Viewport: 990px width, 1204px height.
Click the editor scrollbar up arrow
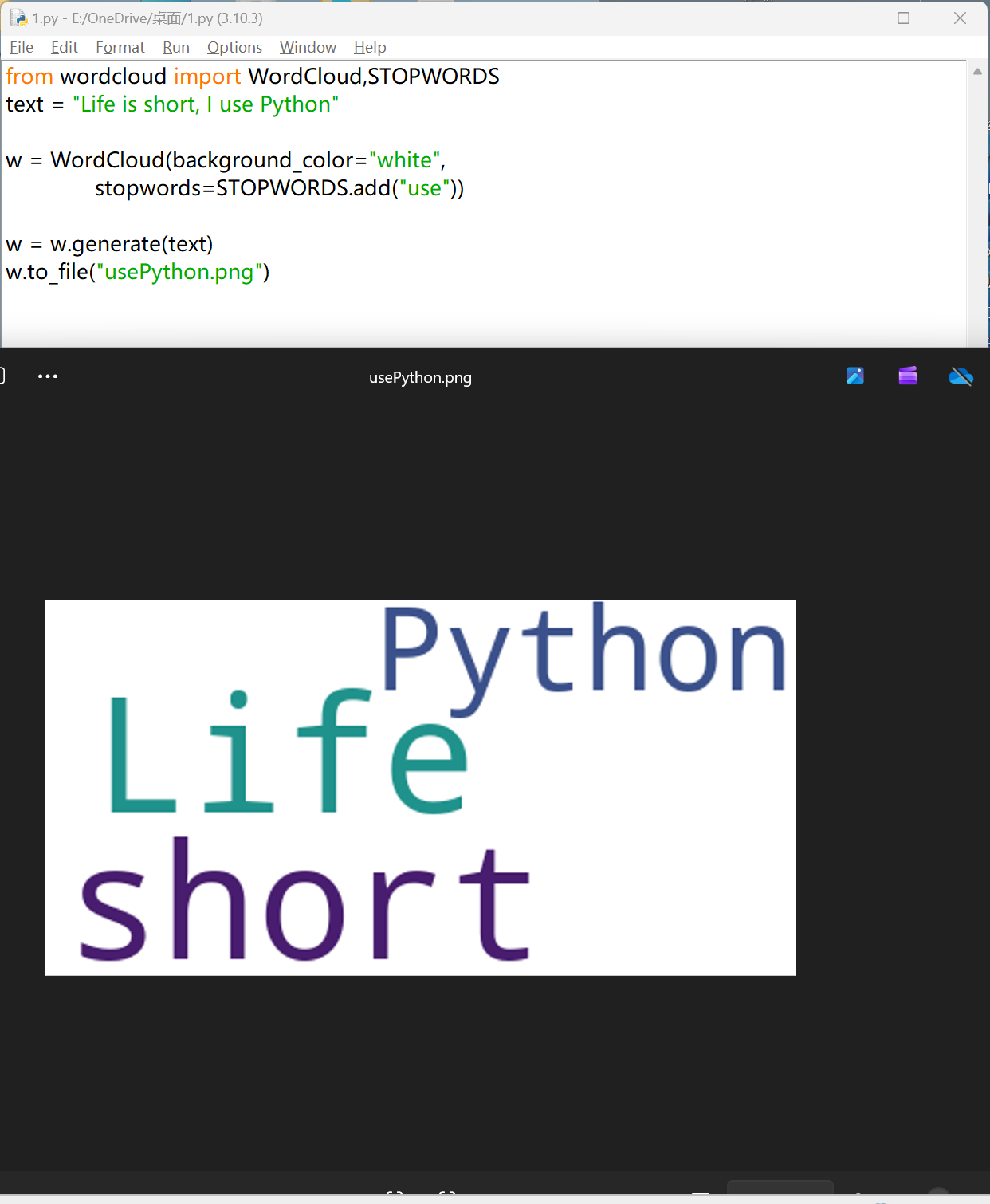click(977, 72)
